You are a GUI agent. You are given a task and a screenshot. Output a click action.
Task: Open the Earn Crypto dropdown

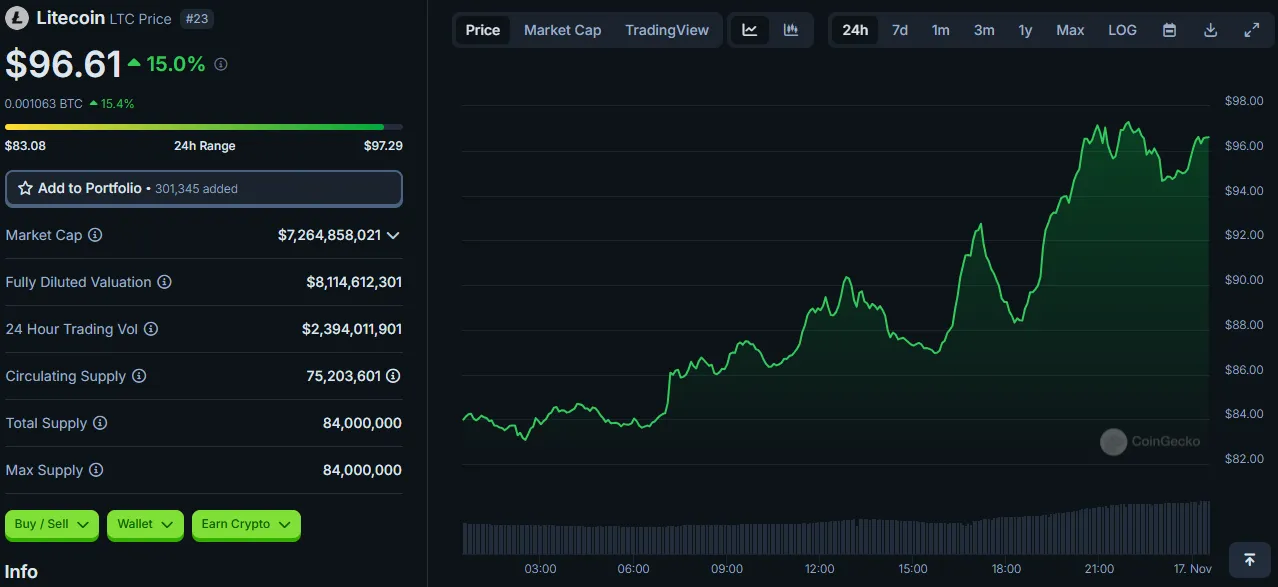(246, 524)
